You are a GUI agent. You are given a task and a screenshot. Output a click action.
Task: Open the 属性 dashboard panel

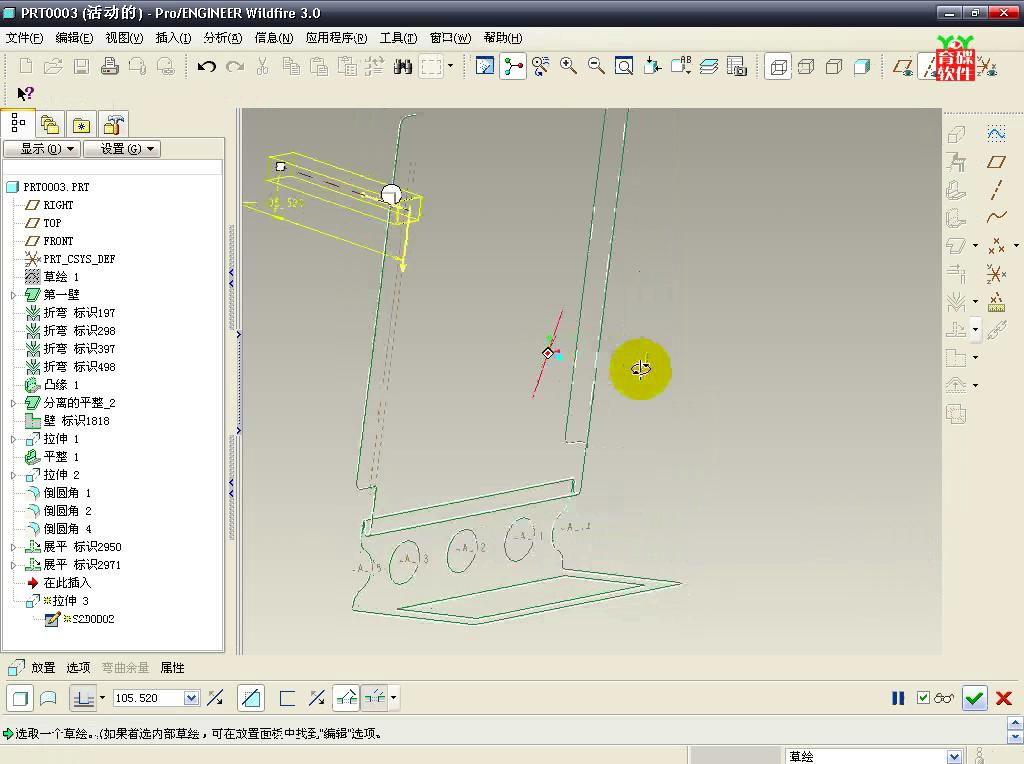pyautogui.click(x=172, y=667)
